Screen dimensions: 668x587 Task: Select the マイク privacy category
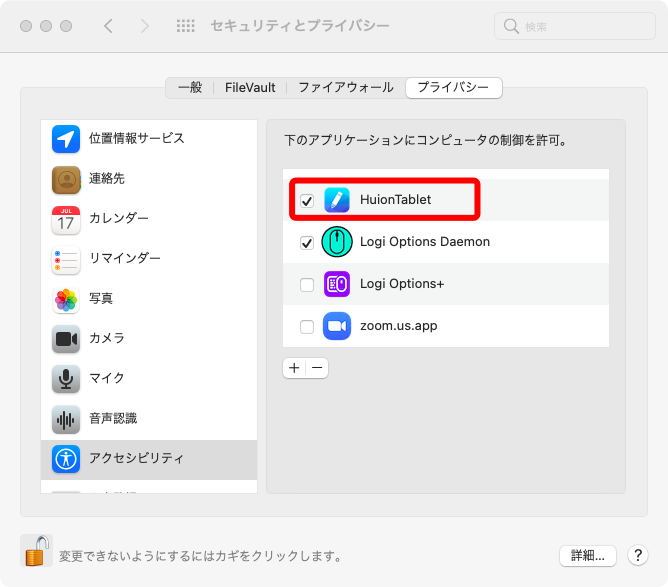(x=106, y=378)
